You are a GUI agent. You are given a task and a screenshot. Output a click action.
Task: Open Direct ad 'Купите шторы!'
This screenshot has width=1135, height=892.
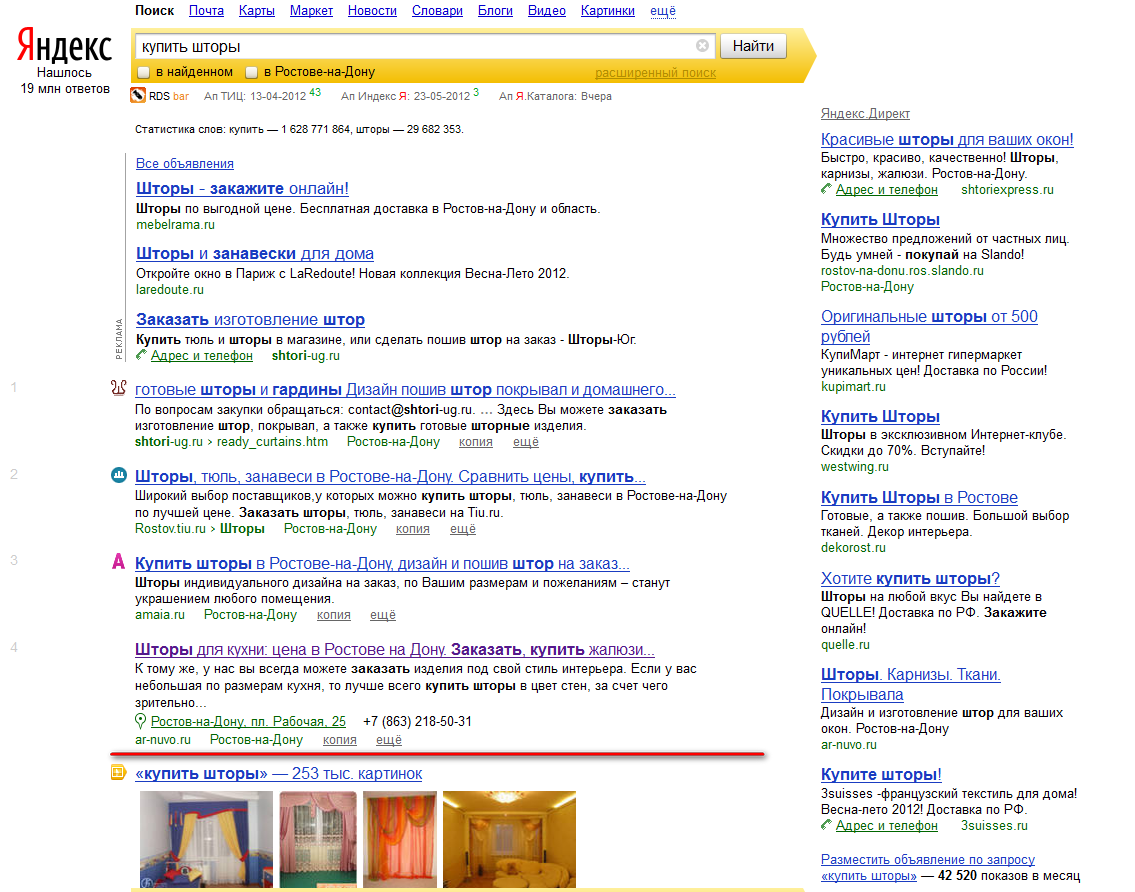(x=881, y=774)
